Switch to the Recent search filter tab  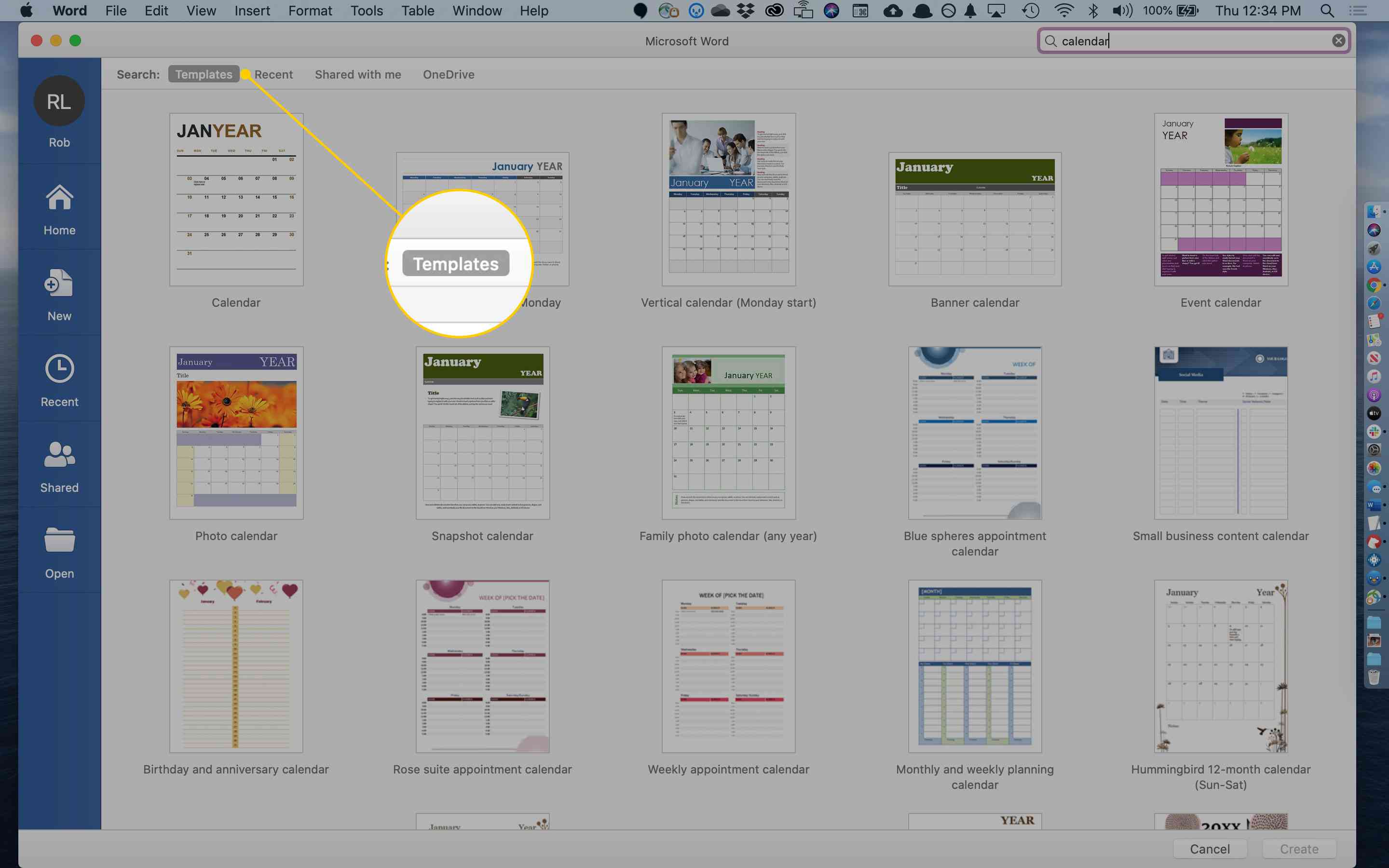point(273,74)
